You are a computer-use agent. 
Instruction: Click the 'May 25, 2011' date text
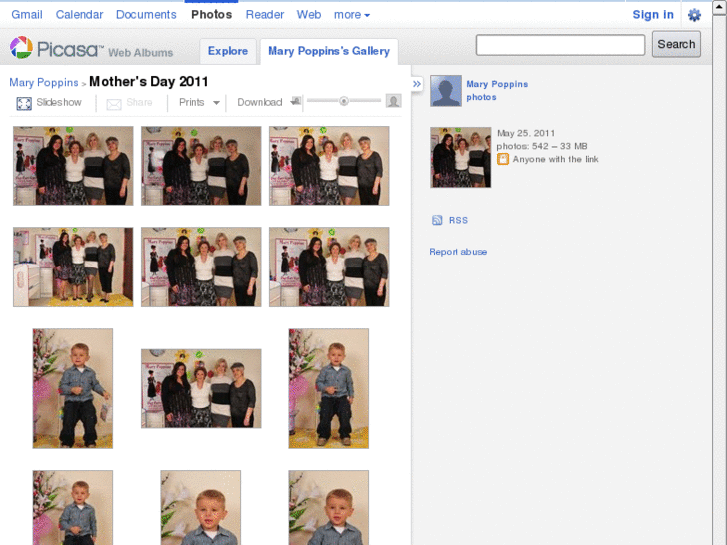[526, 134]
